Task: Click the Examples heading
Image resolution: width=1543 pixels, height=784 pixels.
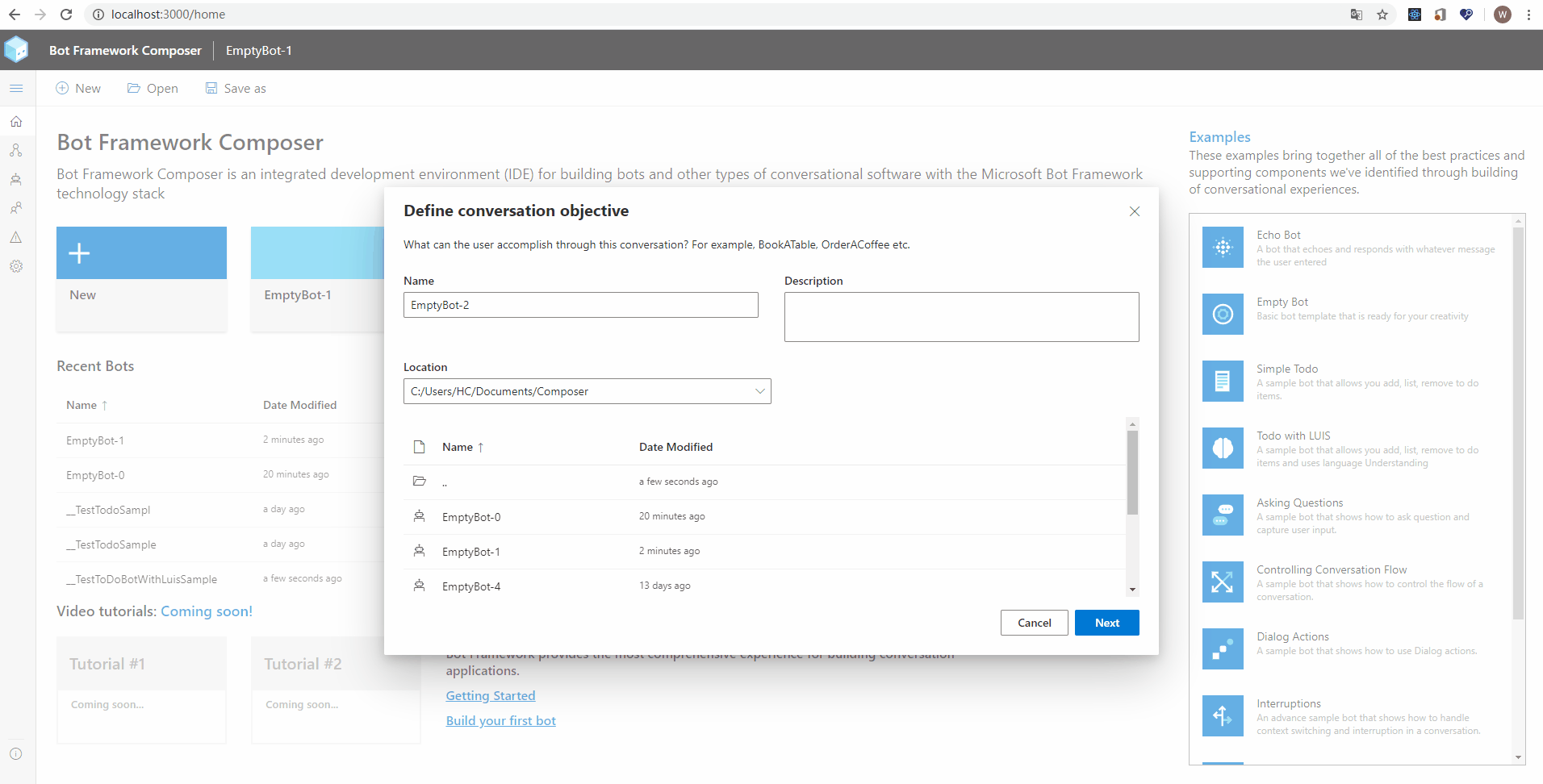Action: 1219,137
